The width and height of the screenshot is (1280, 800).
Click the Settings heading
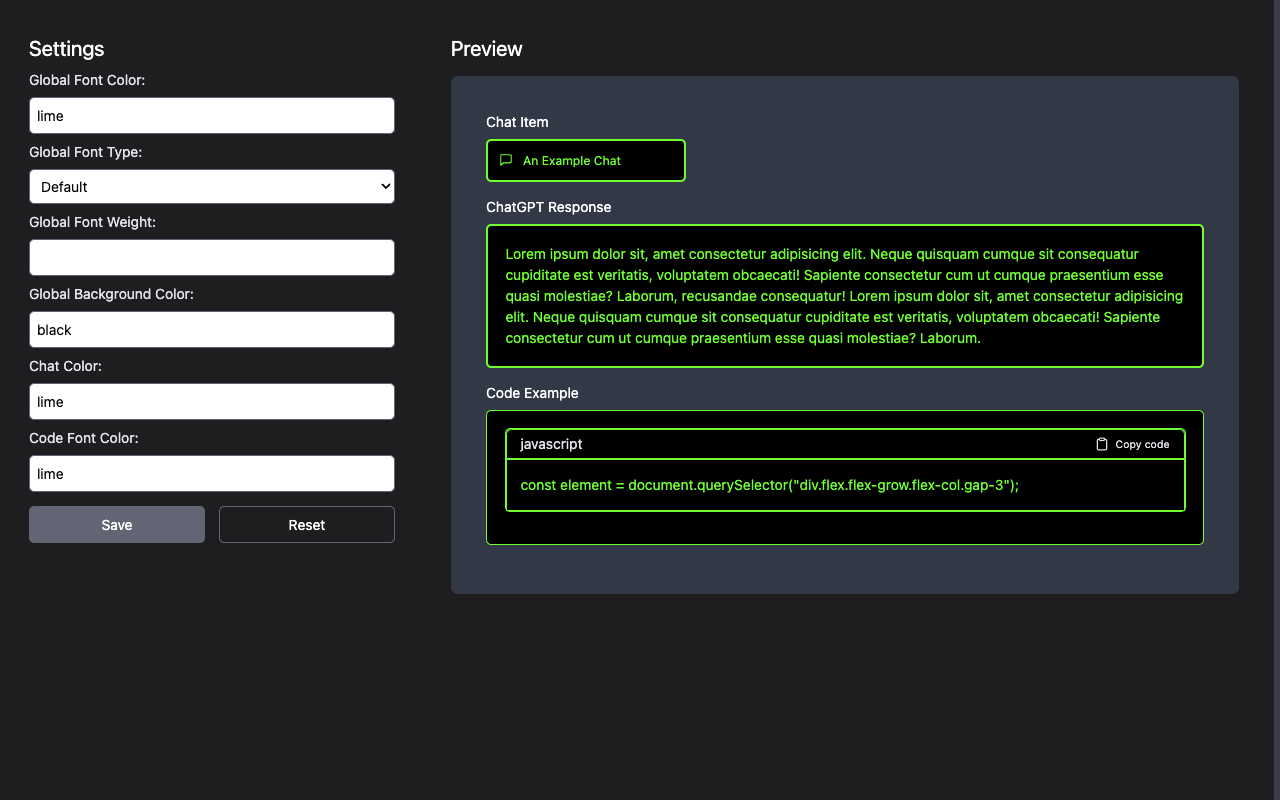pos(66,48)
